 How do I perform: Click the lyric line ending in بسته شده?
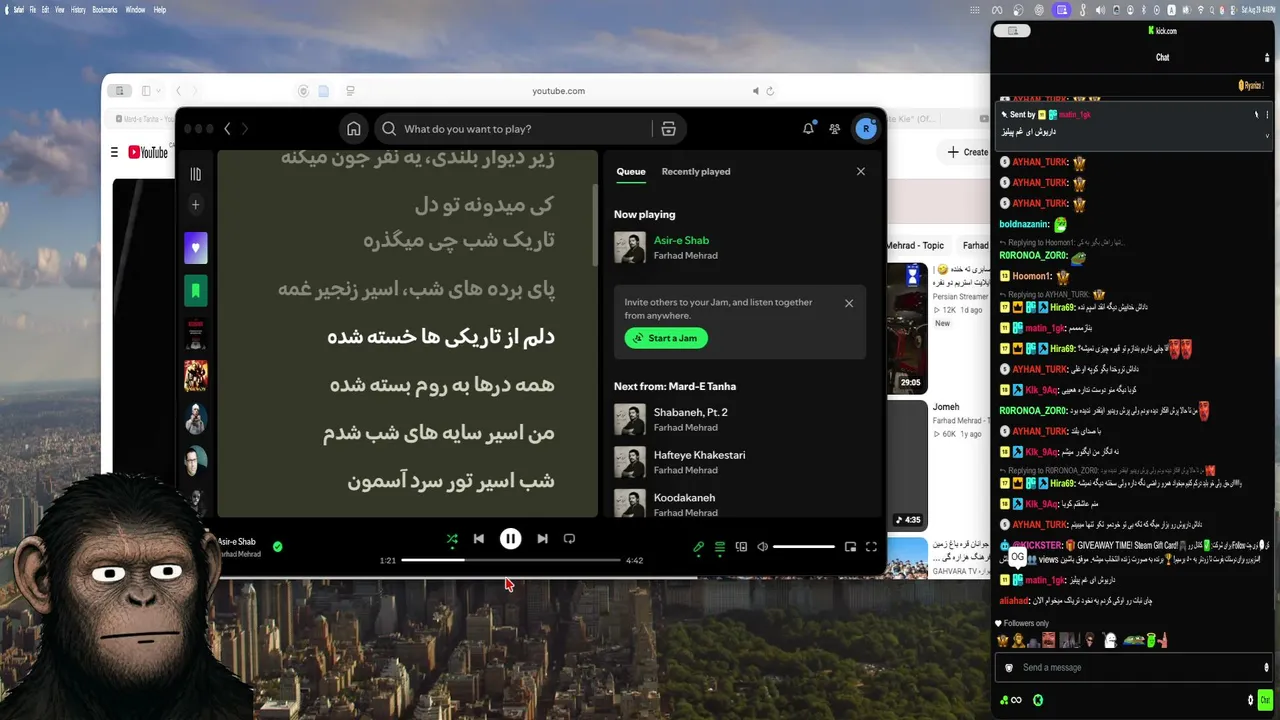tap(442, 385)
